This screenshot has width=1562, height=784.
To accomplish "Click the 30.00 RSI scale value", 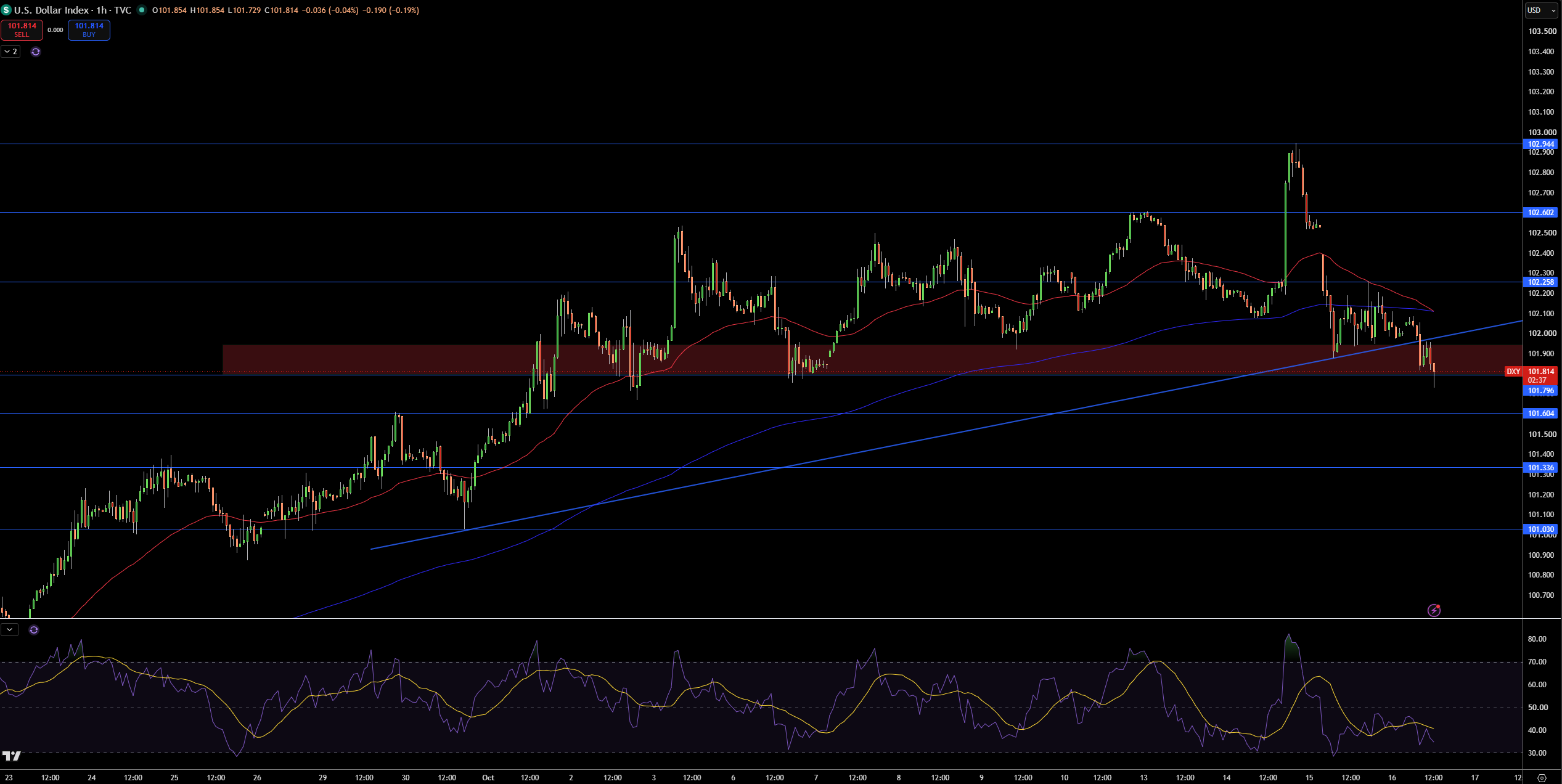I will pyautogui.click(x=1537, y=753).
